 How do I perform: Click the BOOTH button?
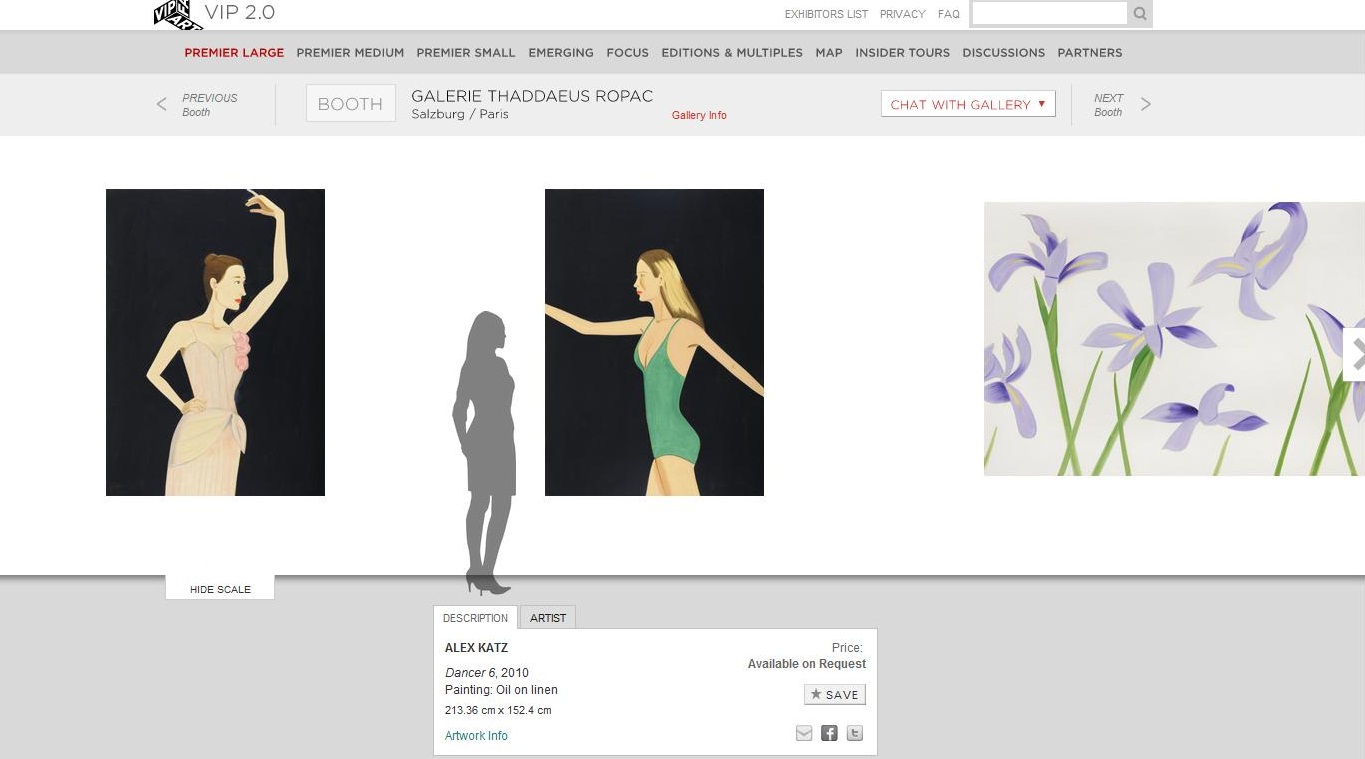[350, 104]
